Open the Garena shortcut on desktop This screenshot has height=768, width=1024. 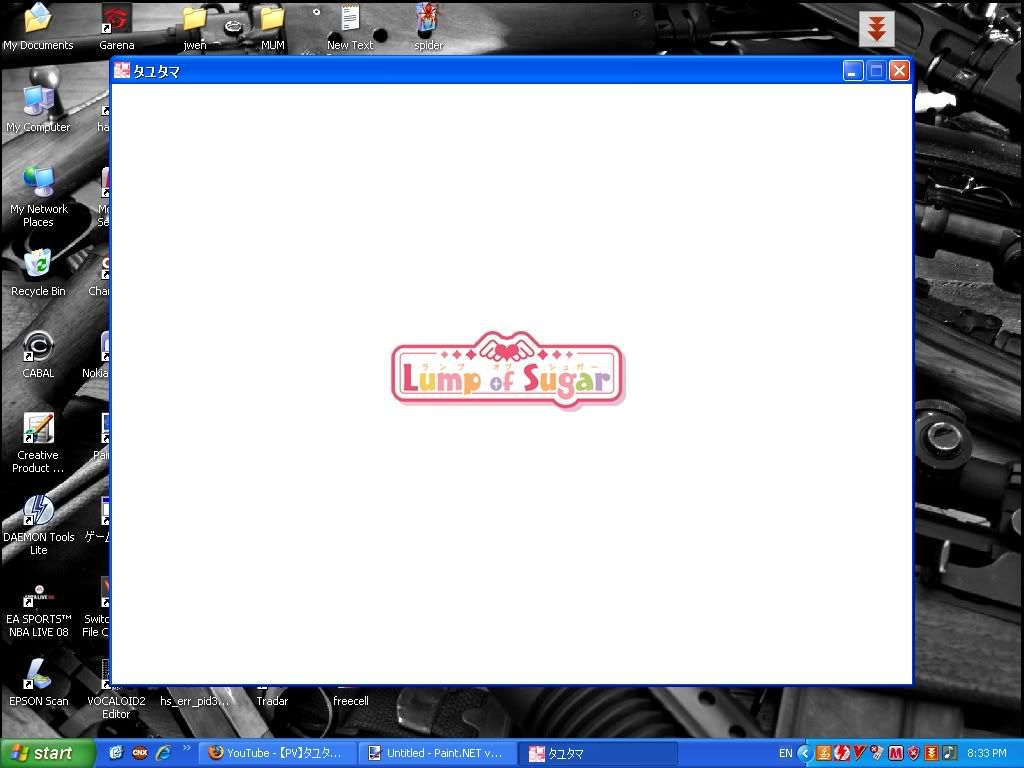pyautogui.click(x=116, y=26)
